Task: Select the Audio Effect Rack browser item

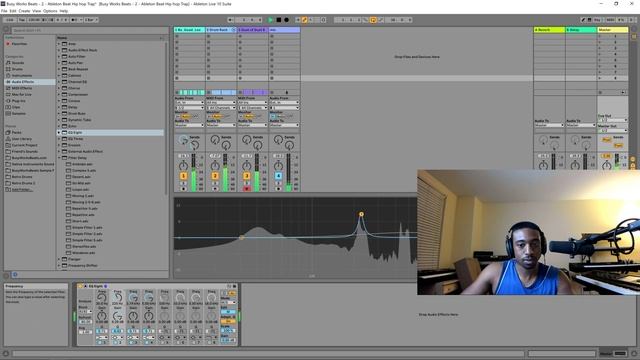Action: (x=82, y=50)
